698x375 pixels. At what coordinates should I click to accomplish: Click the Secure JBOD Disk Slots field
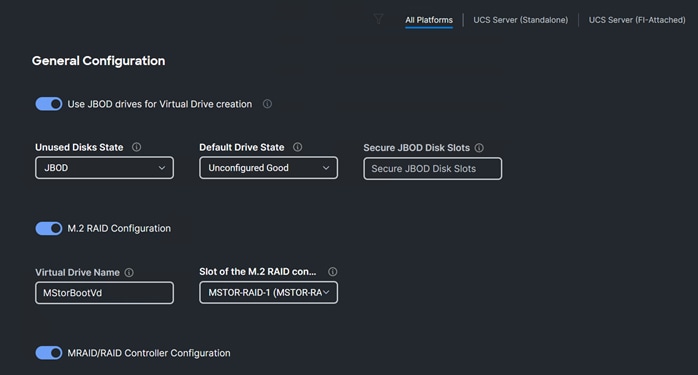click(433, 169)
